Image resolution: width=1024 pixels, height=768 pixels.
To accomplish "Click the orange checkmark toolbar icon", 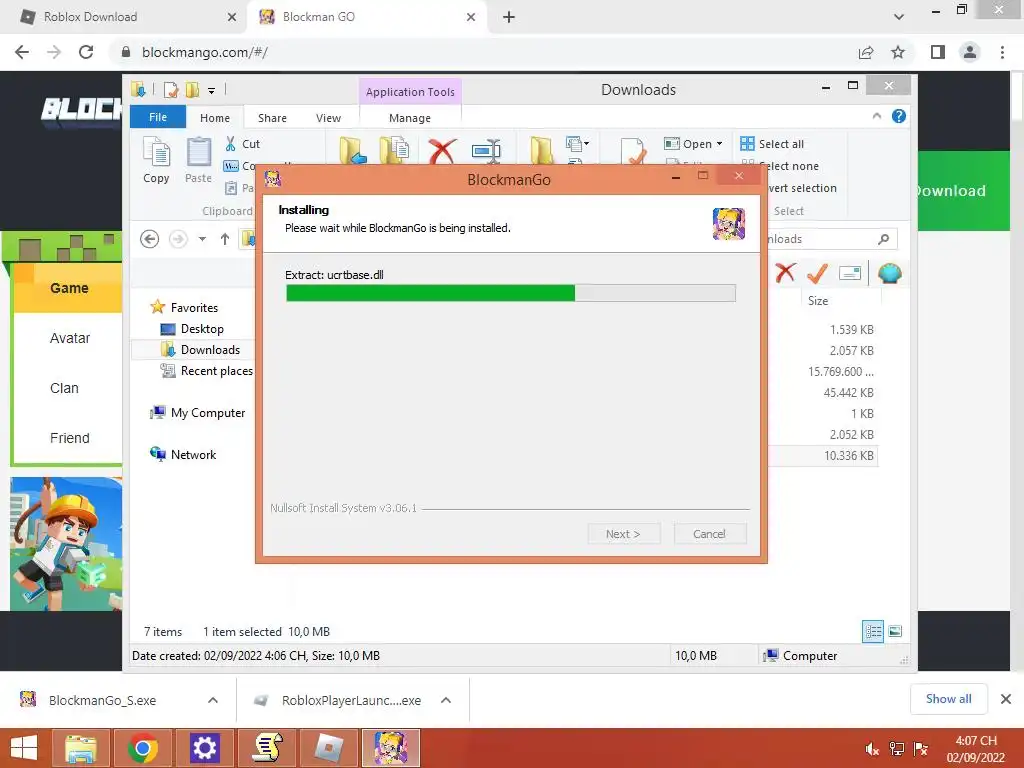I will pyautogui.click(x=818, y=273).
